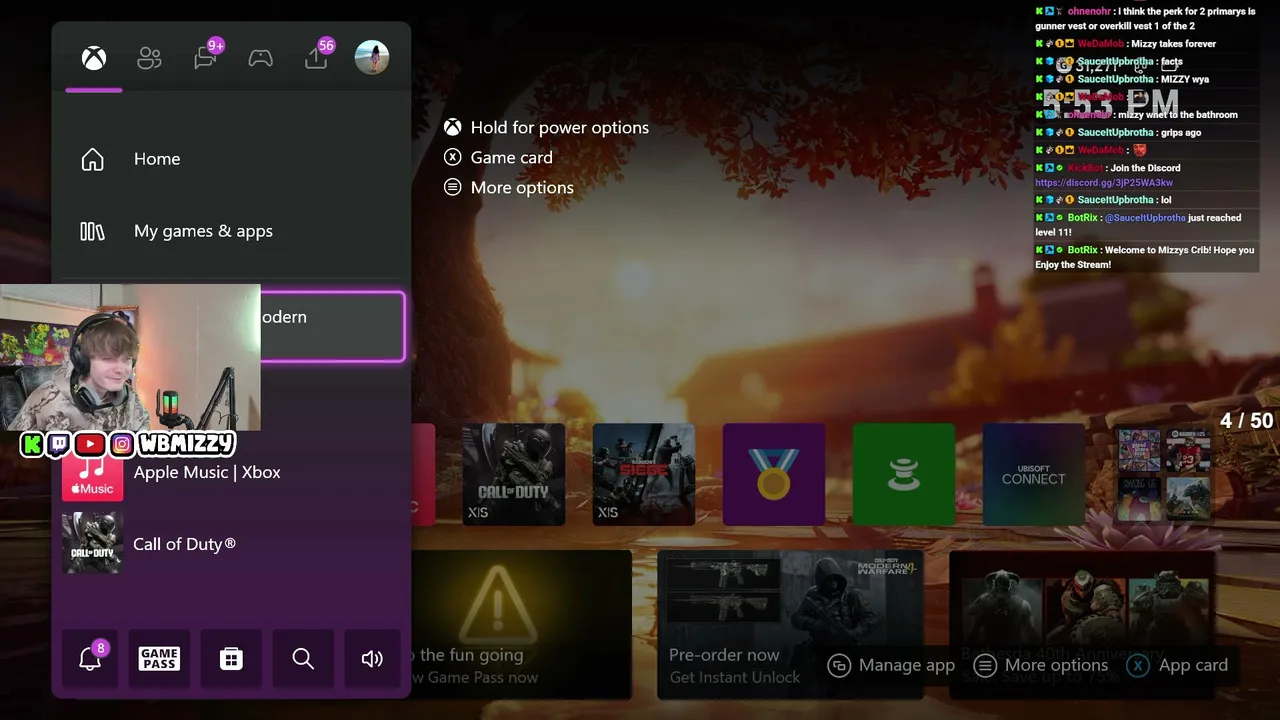Click the 'App card' hint
Viewport: 1280px width, 720px height.
click(x=1177, y=665)
